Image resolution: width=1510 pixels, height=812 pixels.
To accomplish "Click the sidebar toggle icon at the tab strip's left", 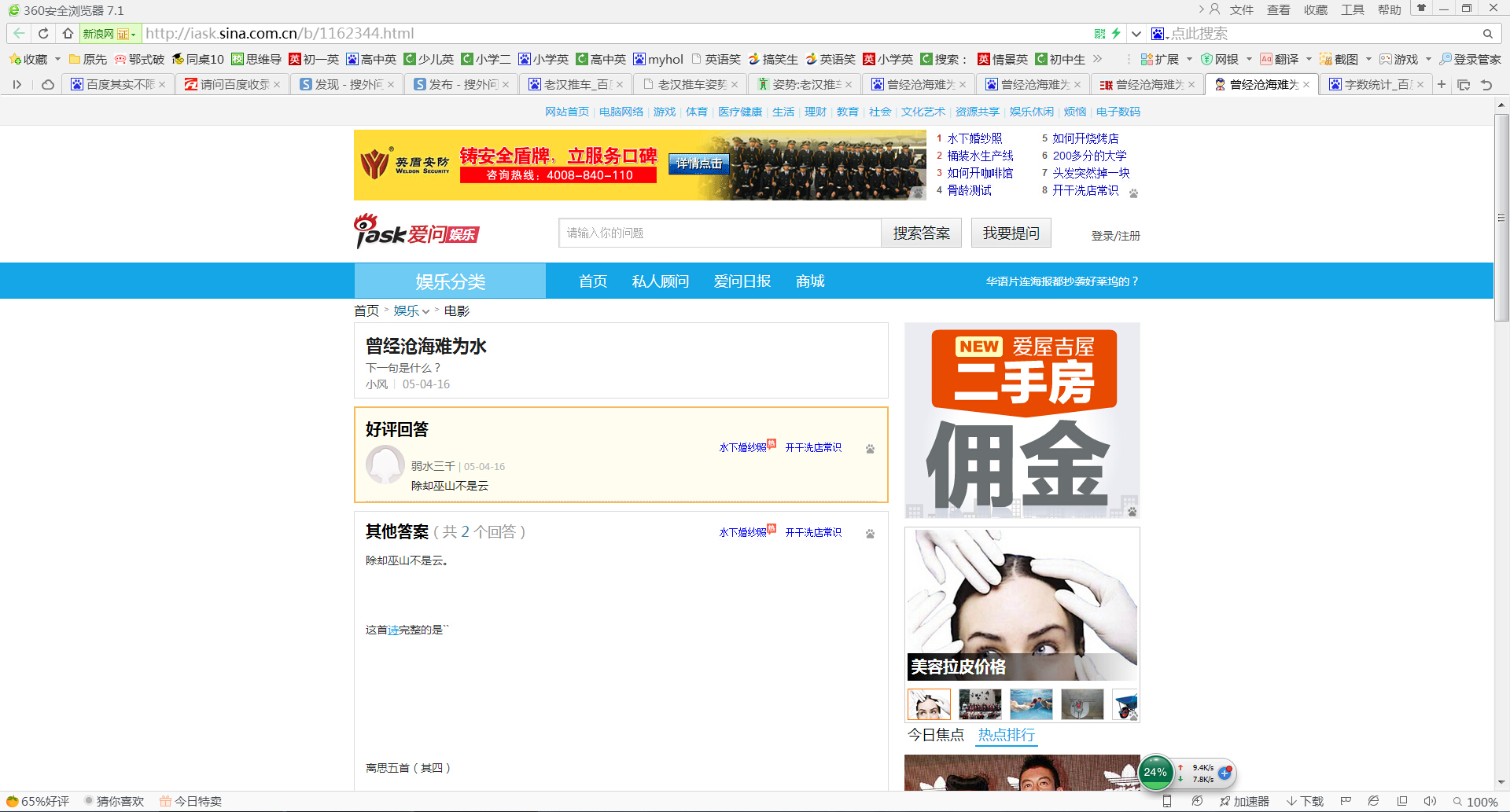I will coord(17,84).
